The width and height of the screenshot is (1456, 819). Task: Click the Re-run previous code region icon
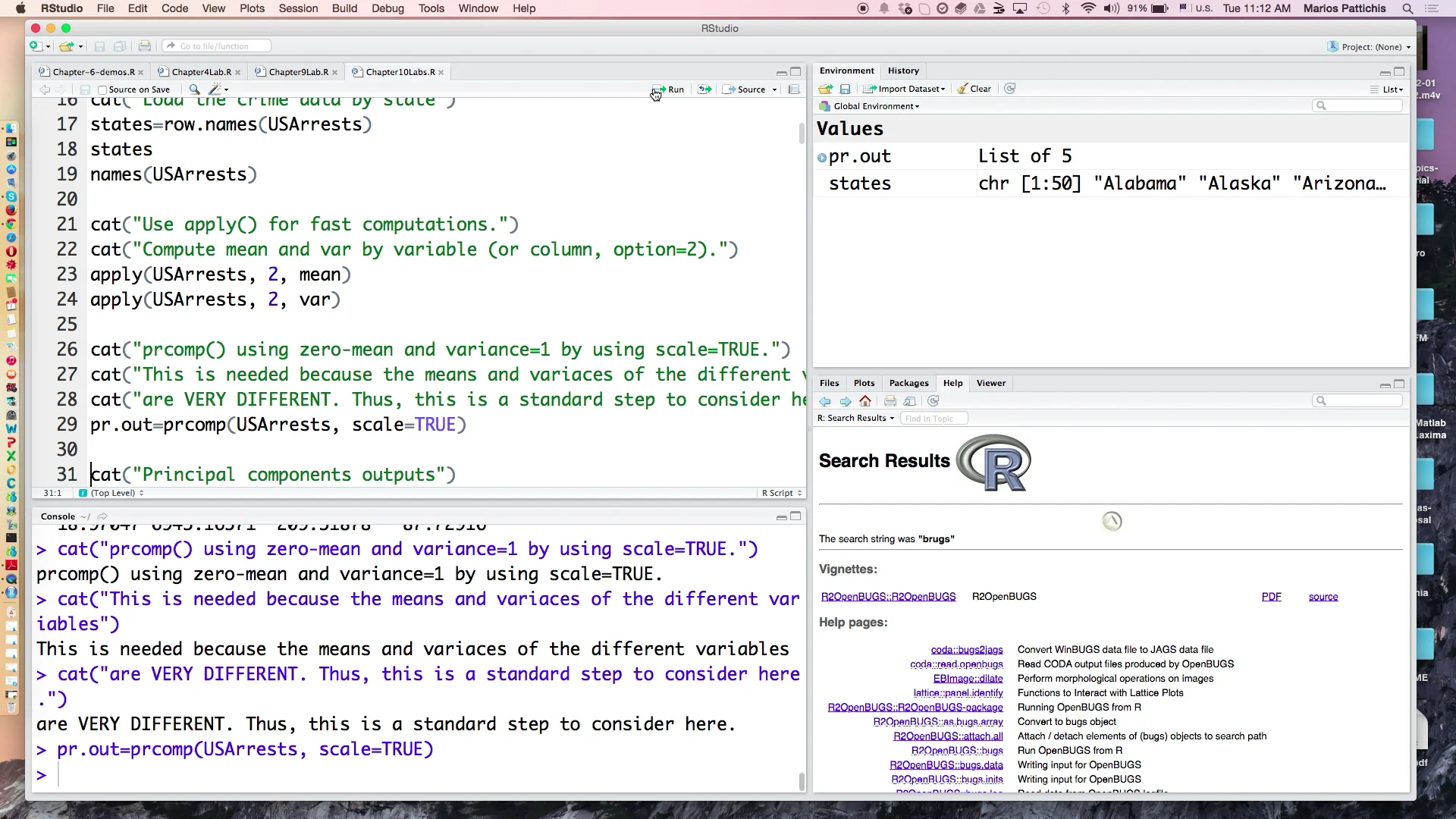click(x=704, y=89)
